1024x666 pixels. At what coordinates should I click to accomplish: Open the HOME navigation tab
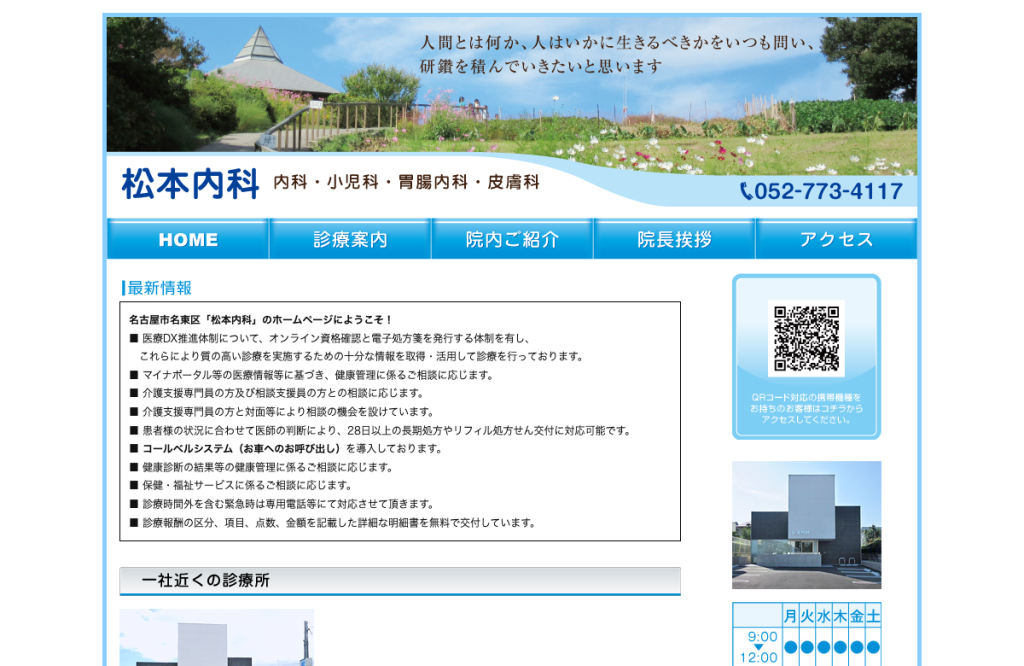[x=188, y=239]
